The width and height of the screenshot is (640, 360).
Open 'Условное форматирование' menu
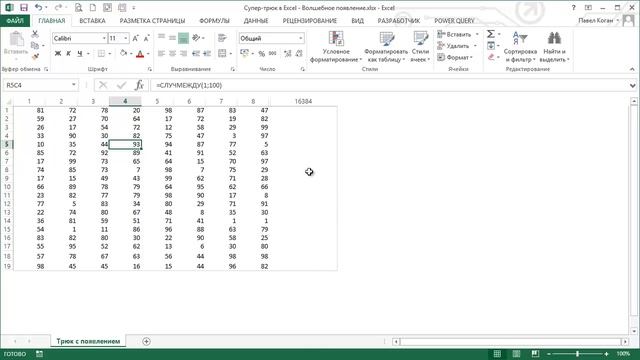[x=336, y=47]
